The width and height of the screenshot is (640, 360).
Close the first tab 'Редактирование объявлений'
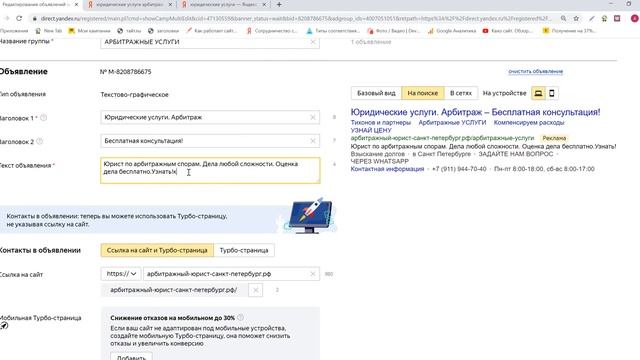click(76, 4)
